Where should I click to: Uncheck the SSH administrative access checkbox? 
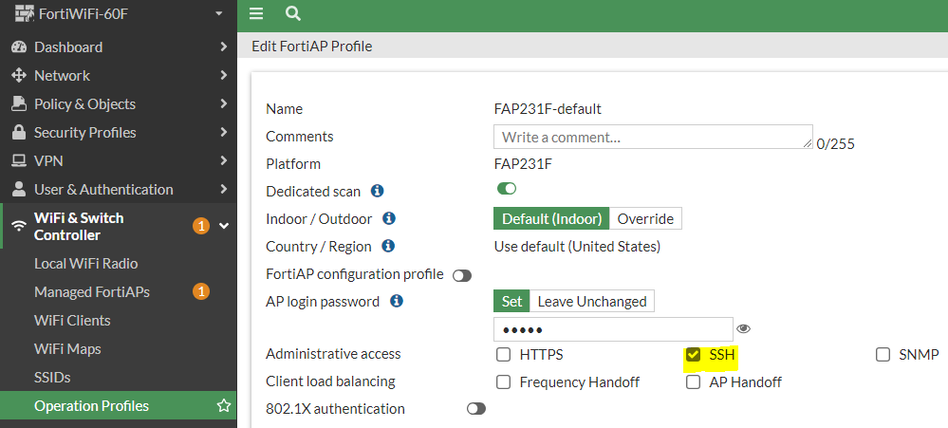(x=693, y=354)
